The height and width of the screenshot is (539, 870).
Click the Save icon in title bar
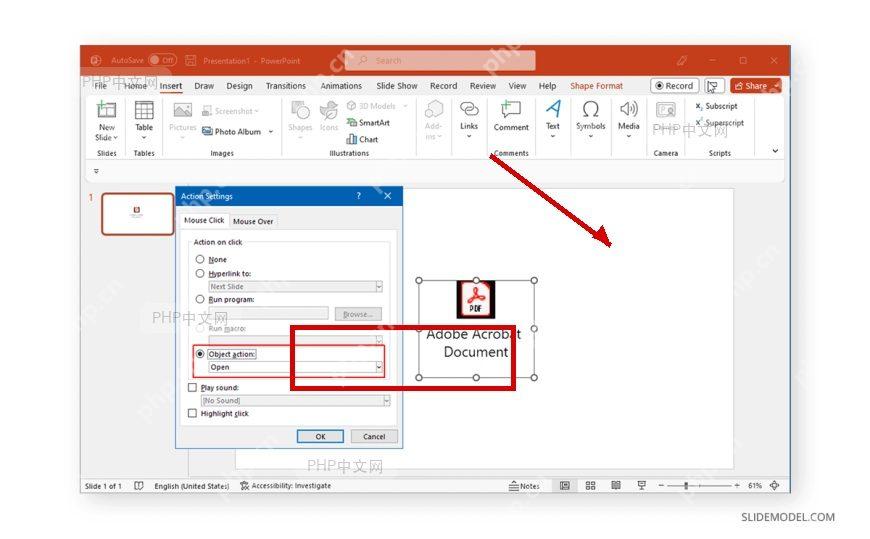(190, 60)
